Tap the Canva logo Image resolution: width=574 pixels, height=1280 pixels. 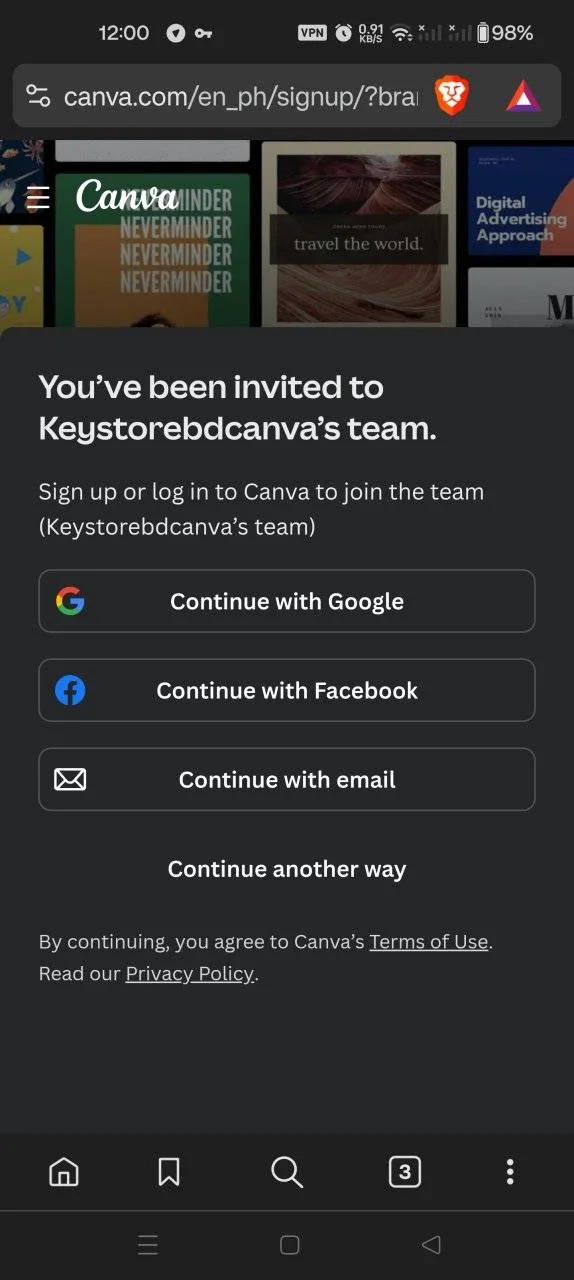coord(126,196)
